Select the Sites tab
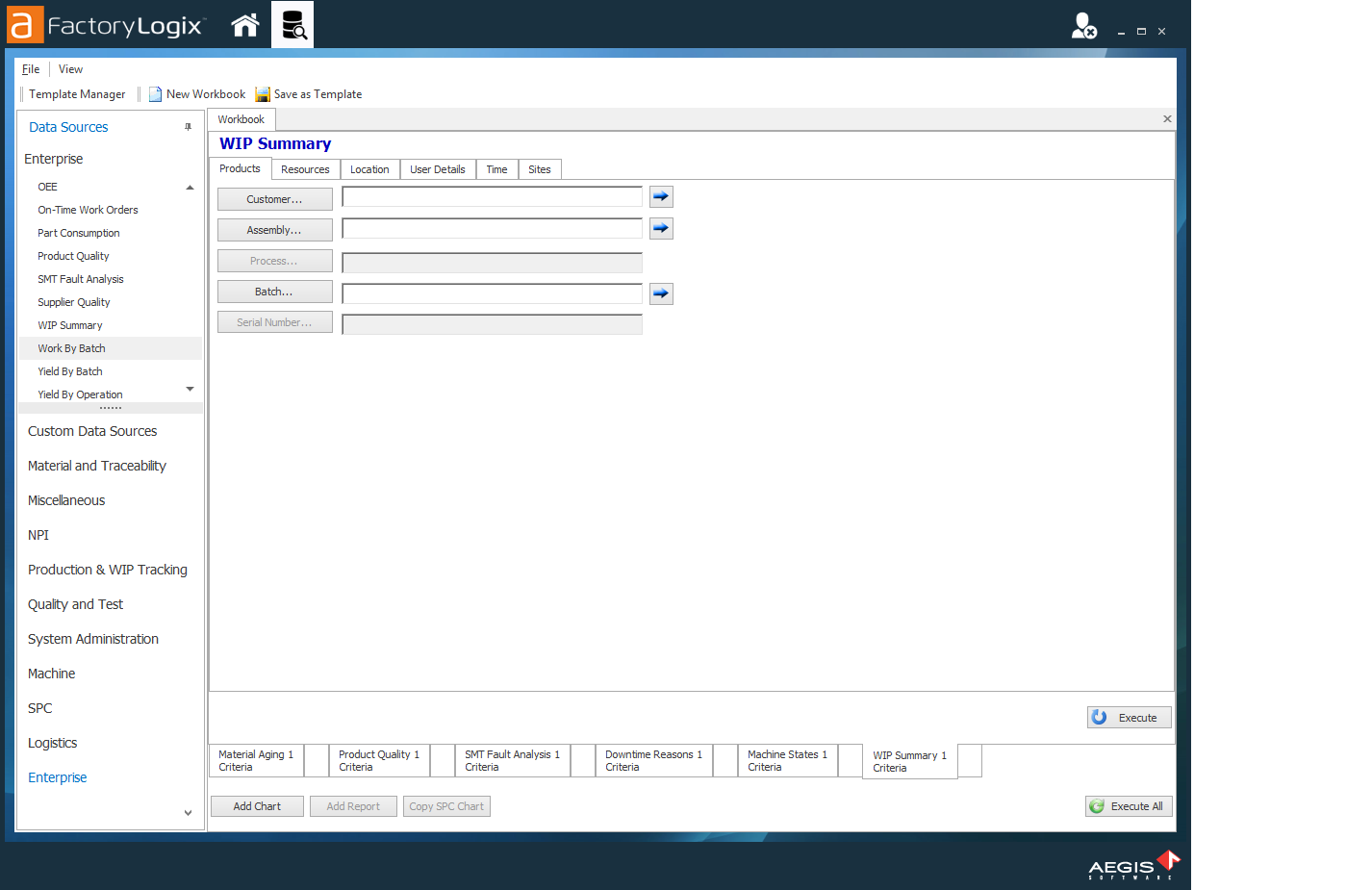The height and width of the screenshot is (890, 1372). click(540, 168)
